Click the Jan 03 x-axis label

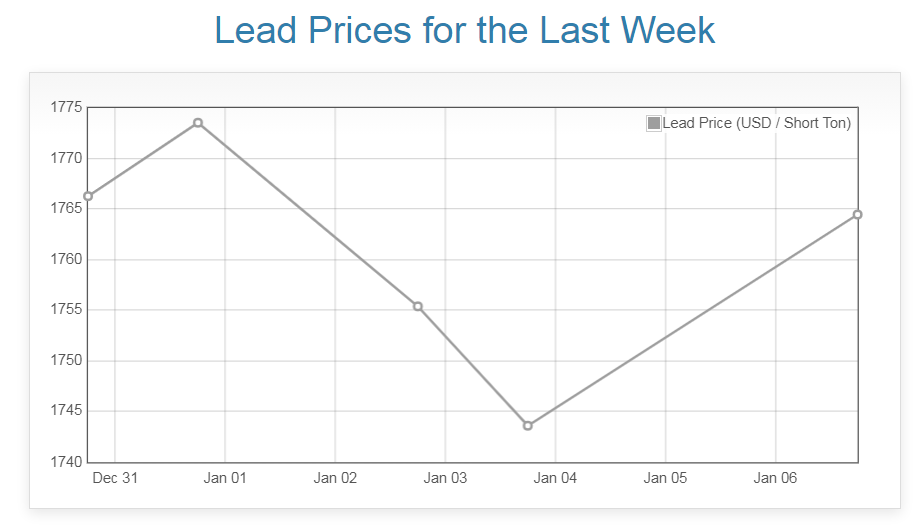tap(445, 478)
